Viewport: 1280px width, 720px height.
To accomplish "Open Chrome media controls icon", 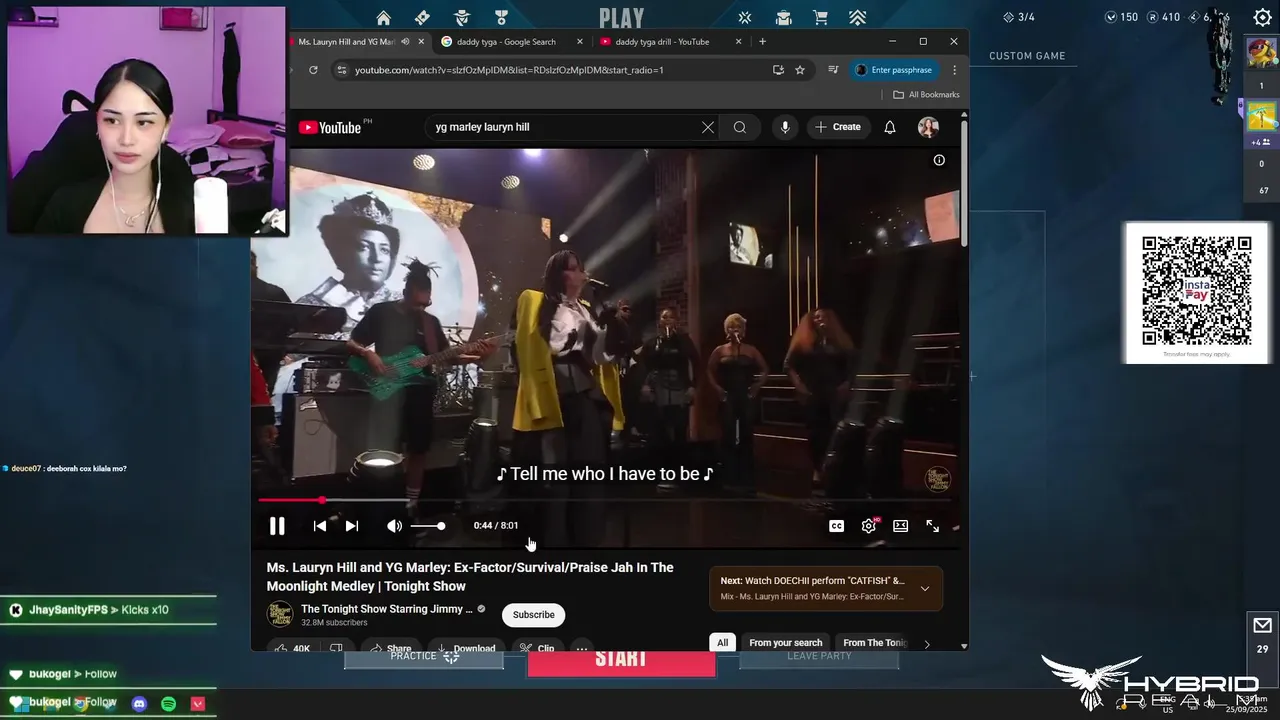I will [x=833, y=70].
